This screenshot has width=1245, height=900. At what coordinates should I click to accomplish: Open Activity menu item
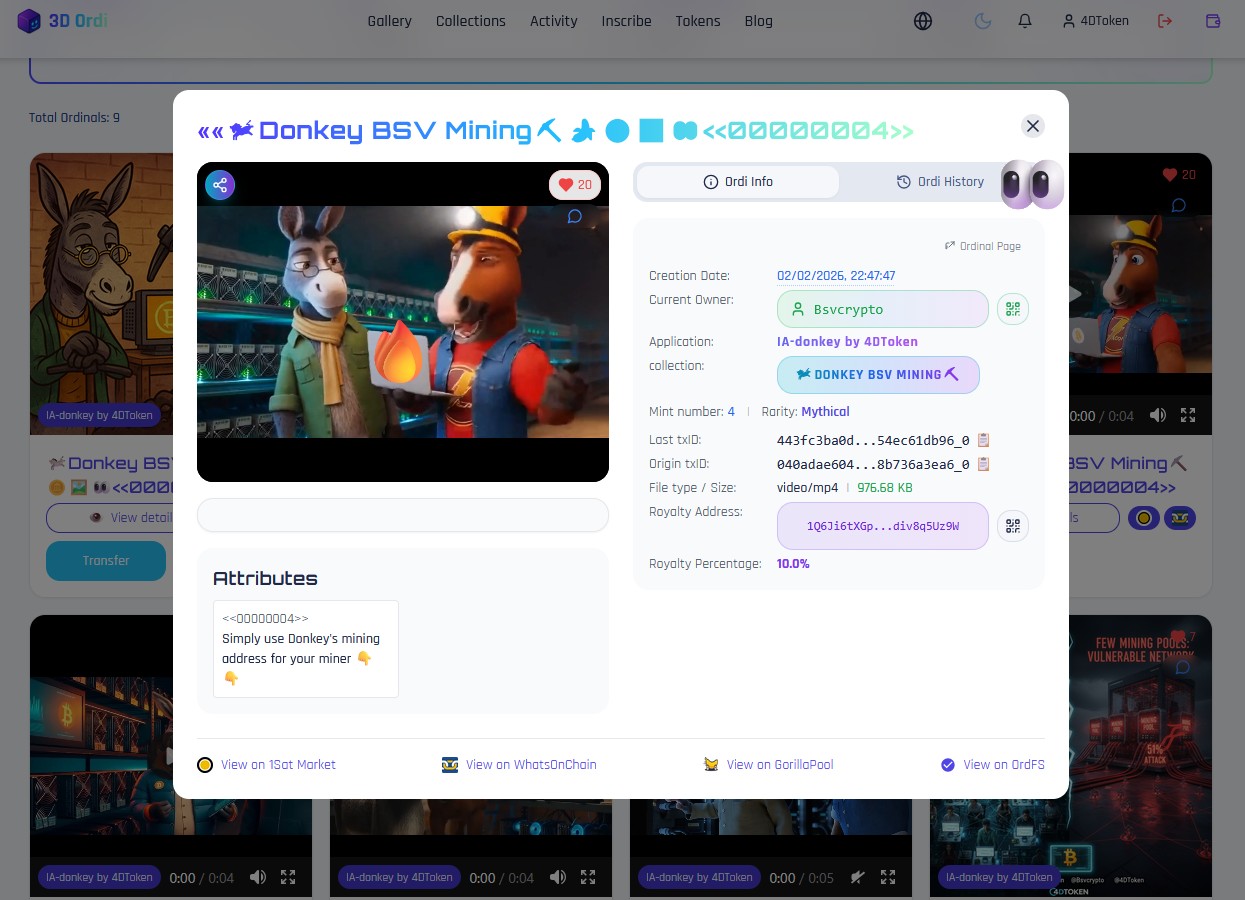pos(554,21)
